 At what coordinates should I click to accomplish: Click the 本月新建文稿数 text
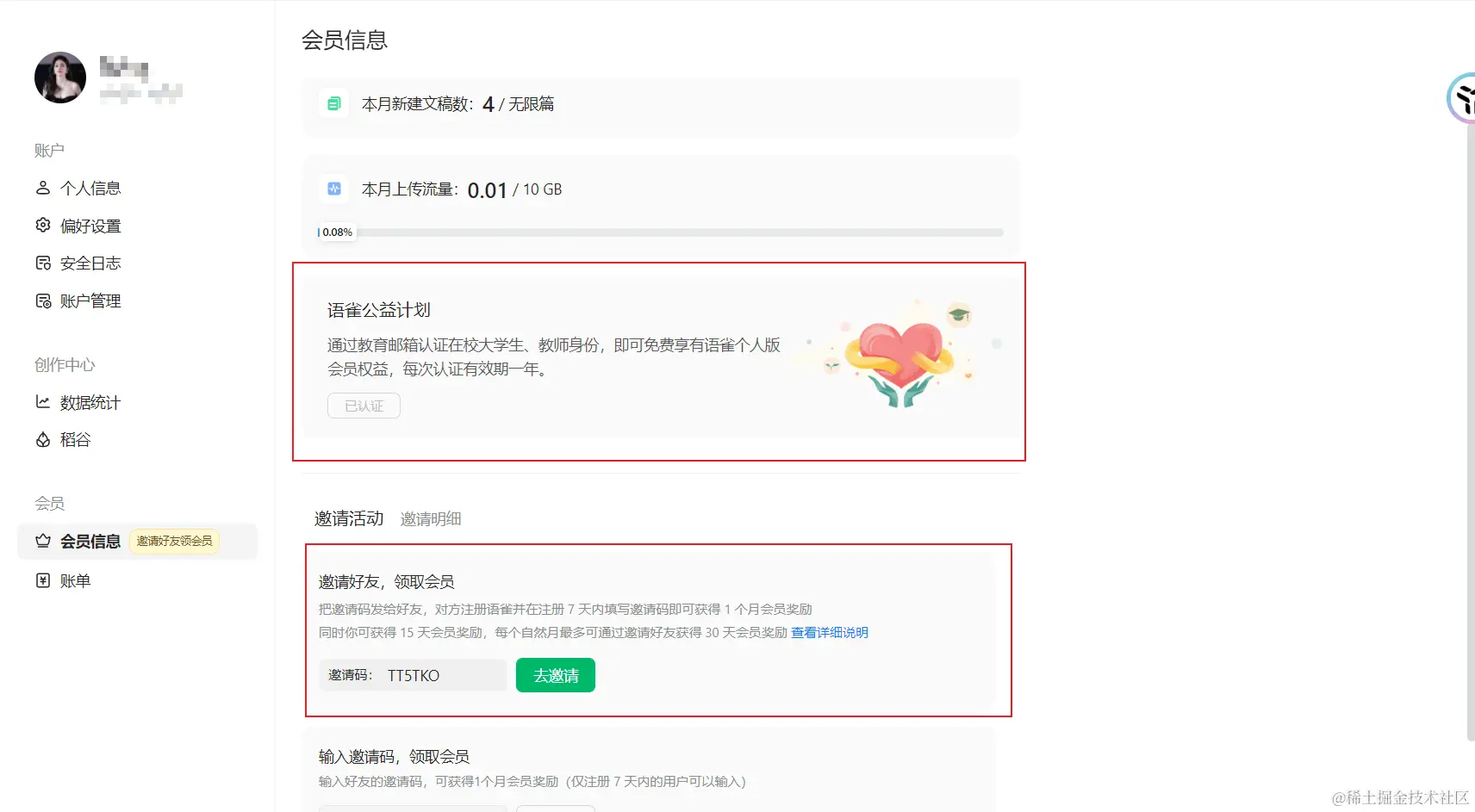pos(418,104)
